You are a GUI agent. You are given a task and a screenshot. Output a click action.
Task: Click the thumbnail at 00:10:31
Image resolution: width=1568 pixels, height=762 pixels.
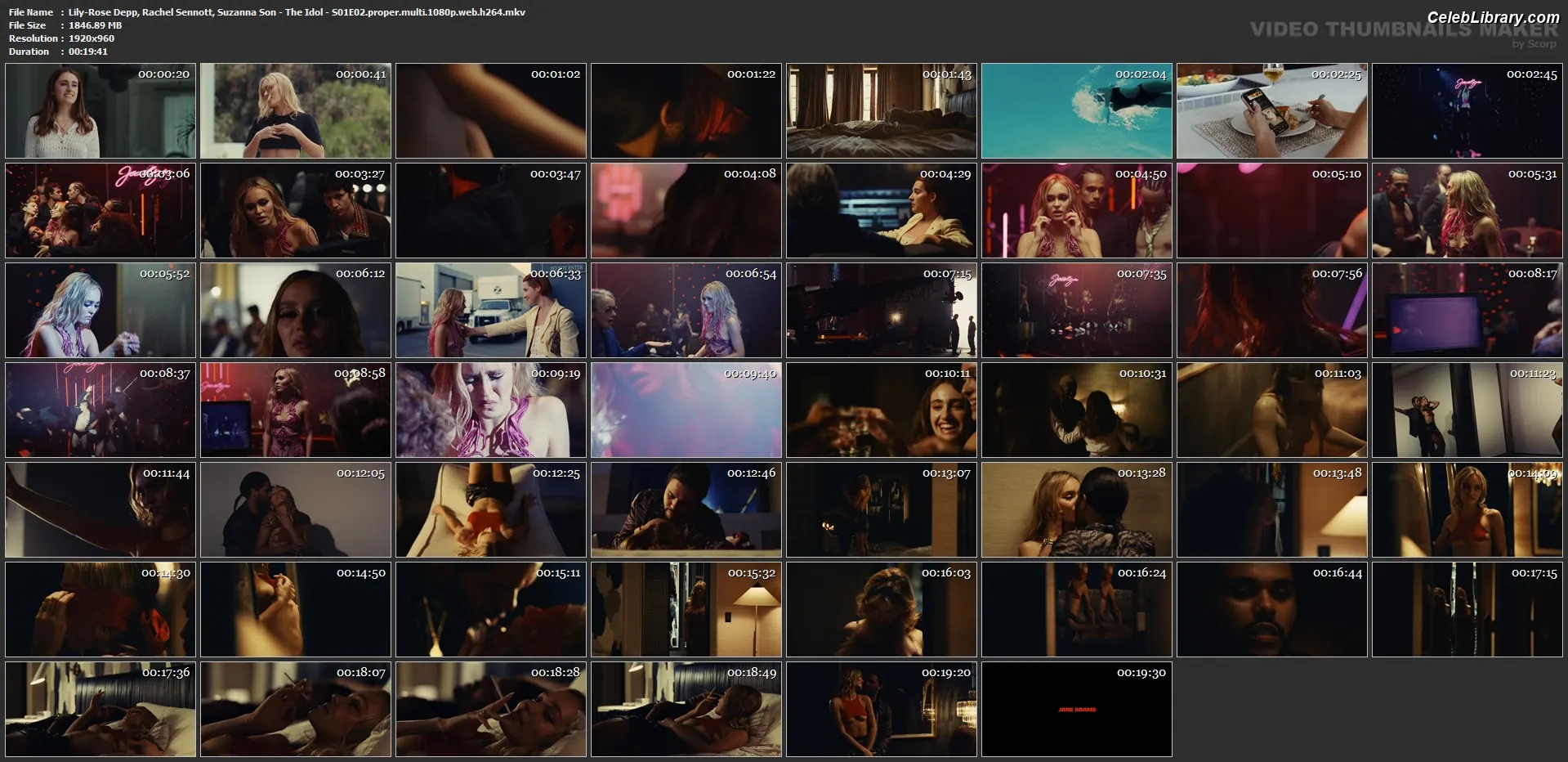click(x=1077, y=410)
